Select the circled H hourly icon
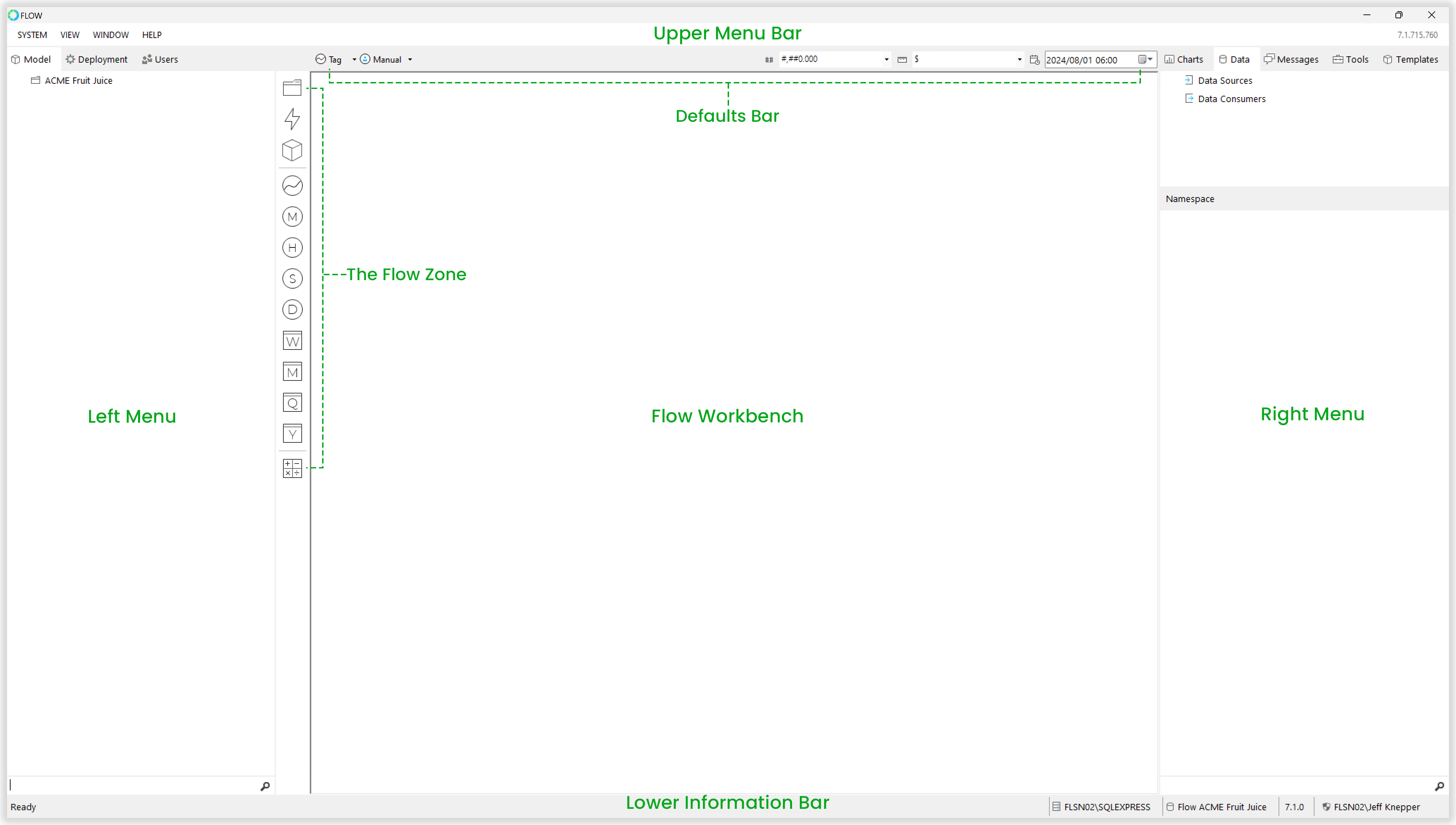 click(x=292, y=248)
